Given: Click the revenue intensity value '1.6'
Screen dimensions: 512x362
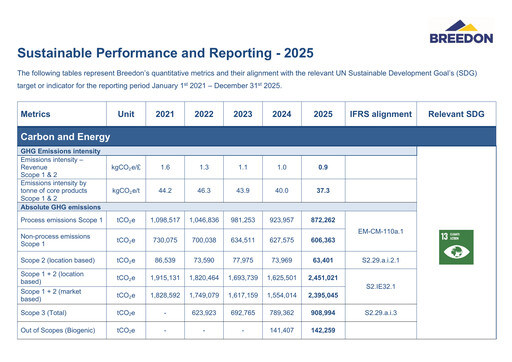Looking at the screenshot, I should 165,167.
